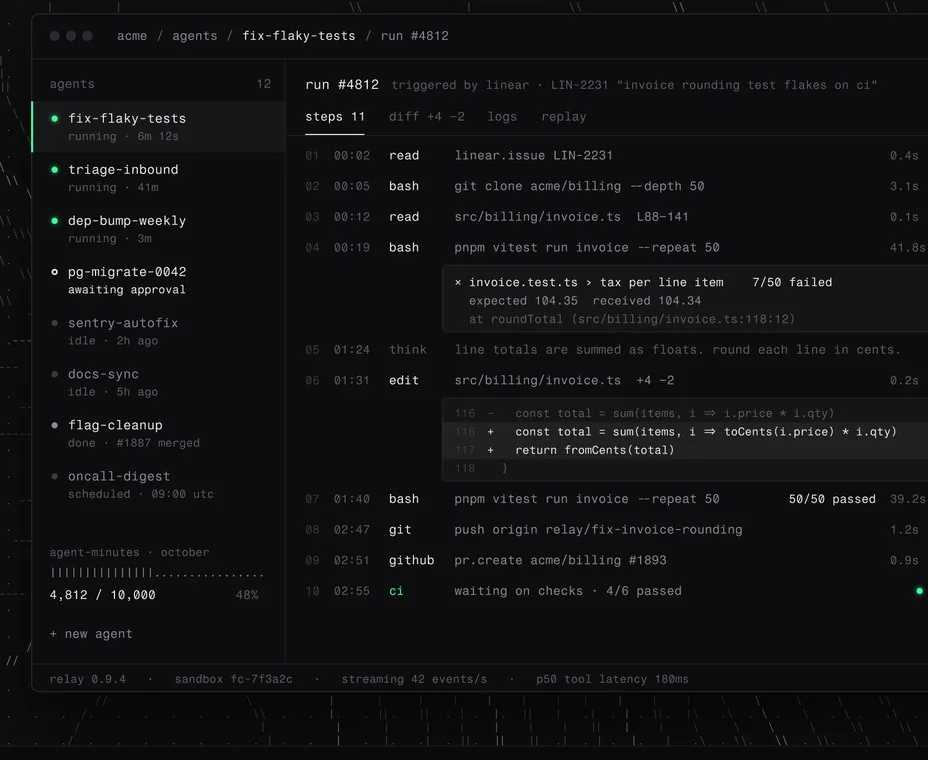Click run #4812 in breadcrumb

[414, 36]
